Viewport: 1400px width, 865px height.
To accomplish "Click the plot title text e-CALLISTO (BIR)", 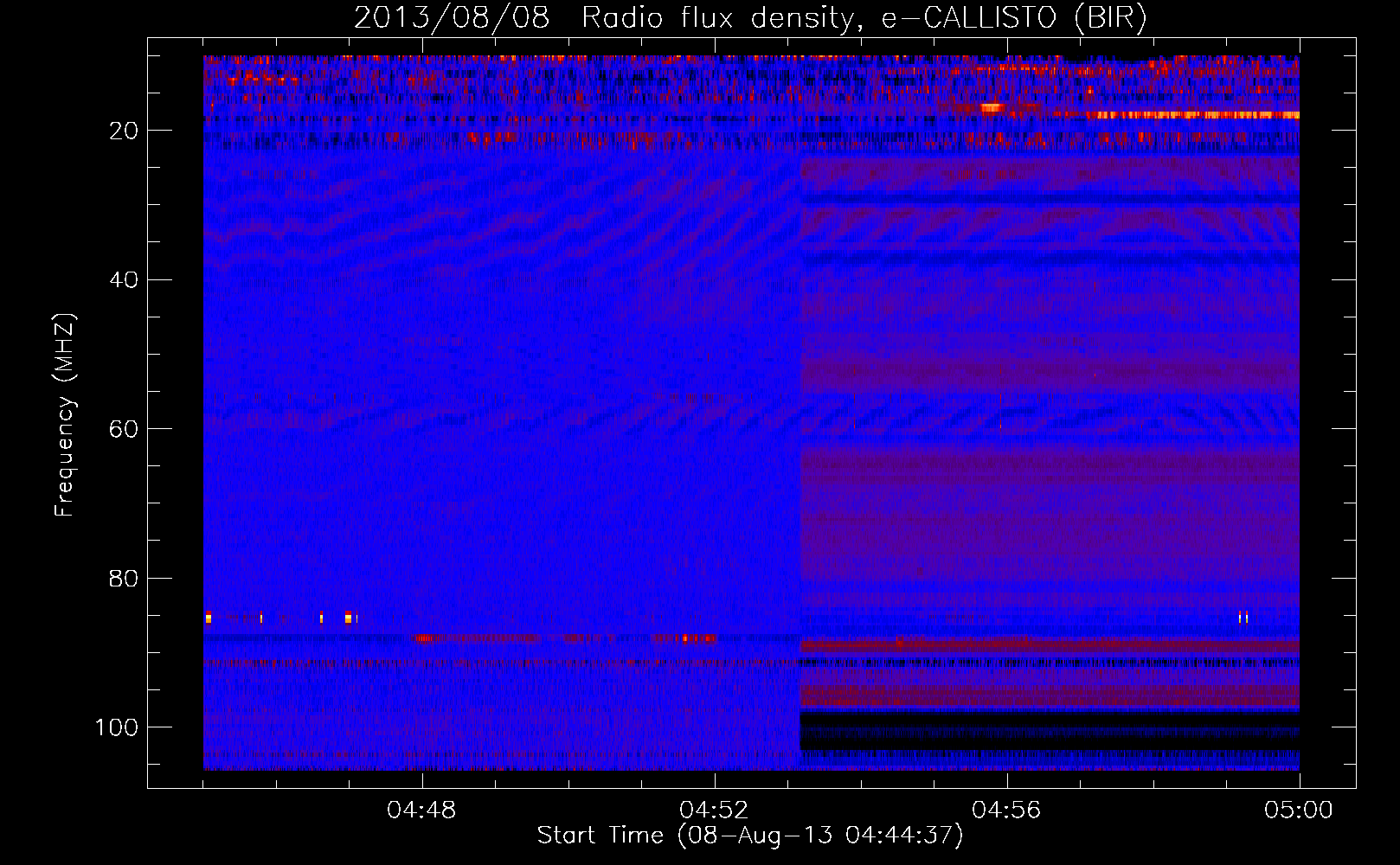I will (x=1014, y=18).
